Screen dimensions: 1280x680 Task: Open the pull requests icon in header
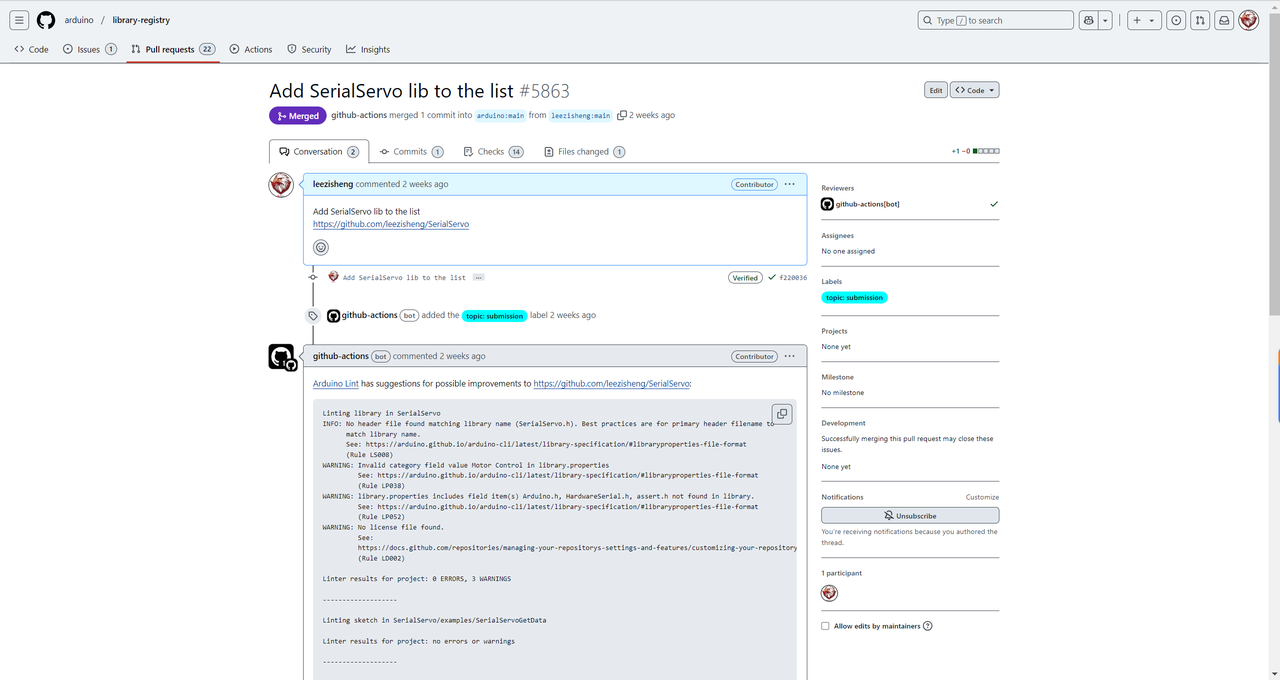click(1200, 20)
